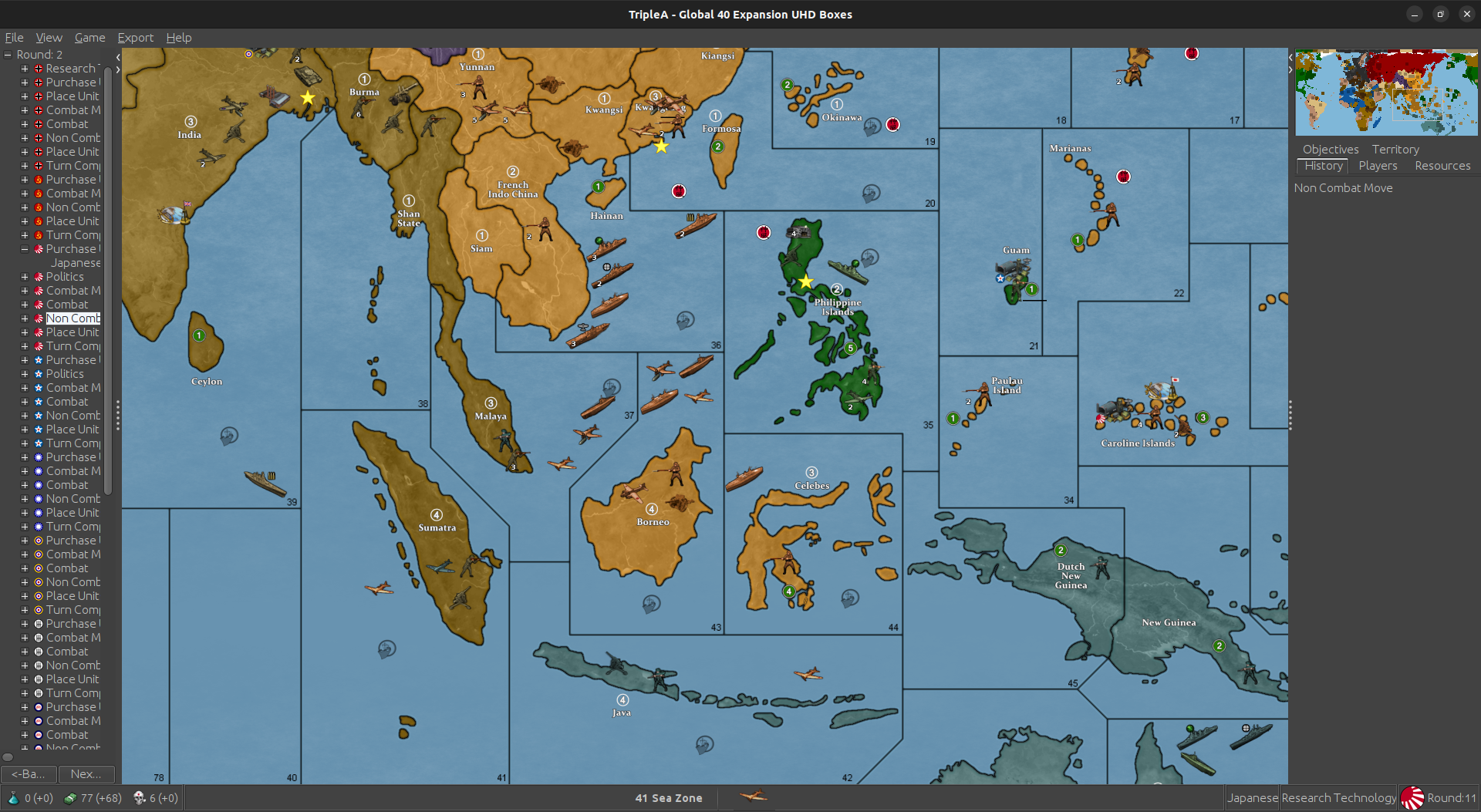1481x812 pixels.
Task: Click the world minimap thumbnail
Action: tap(1386, 93)
